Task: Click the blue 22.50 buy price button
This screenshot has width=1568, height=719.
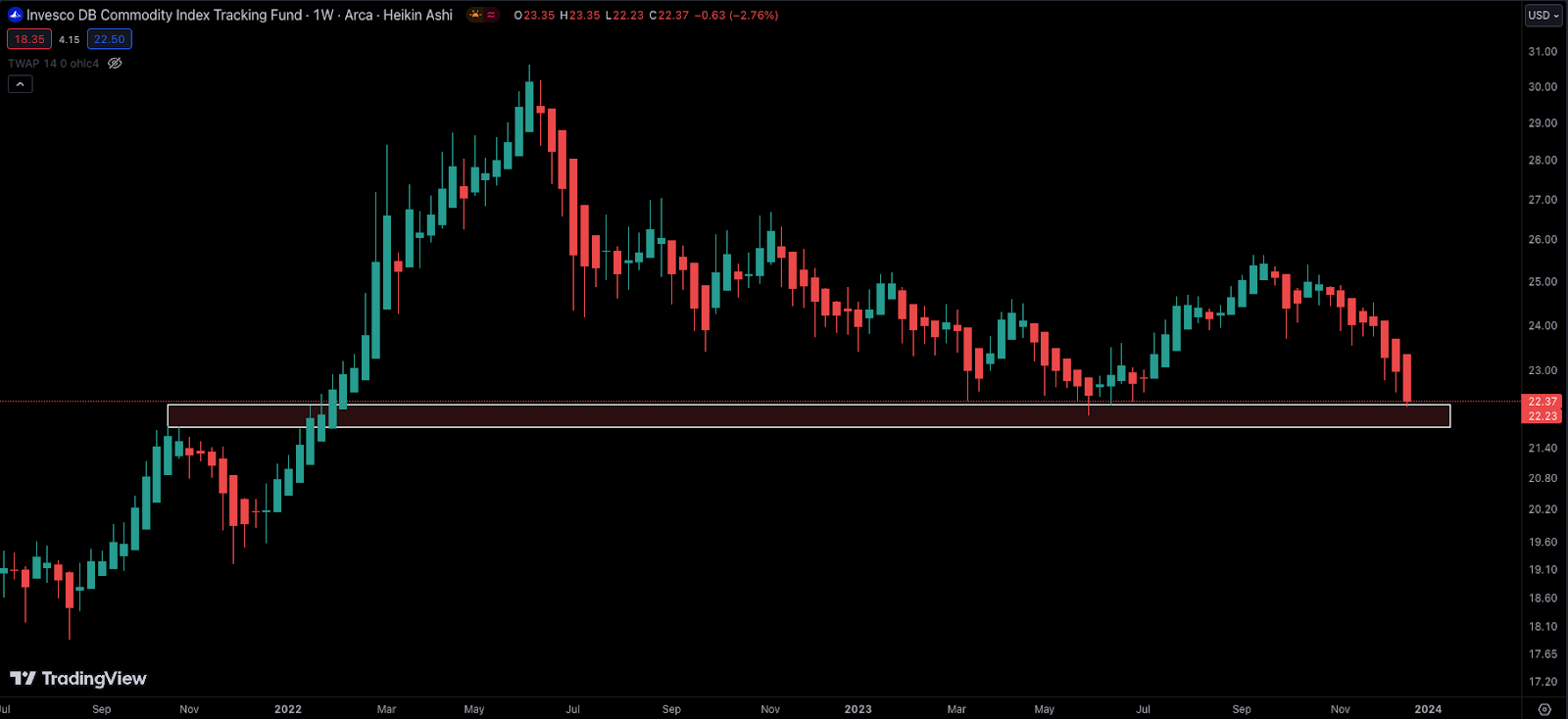Action: pyautogui.click(x=110, y=39)
